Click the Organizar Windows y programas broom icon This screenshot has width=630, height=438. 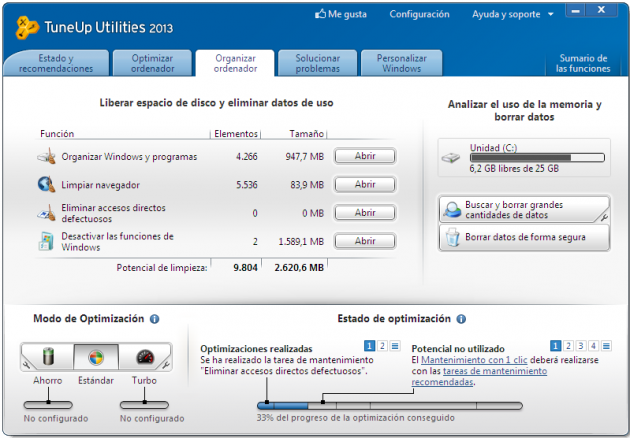pos(47,156)
